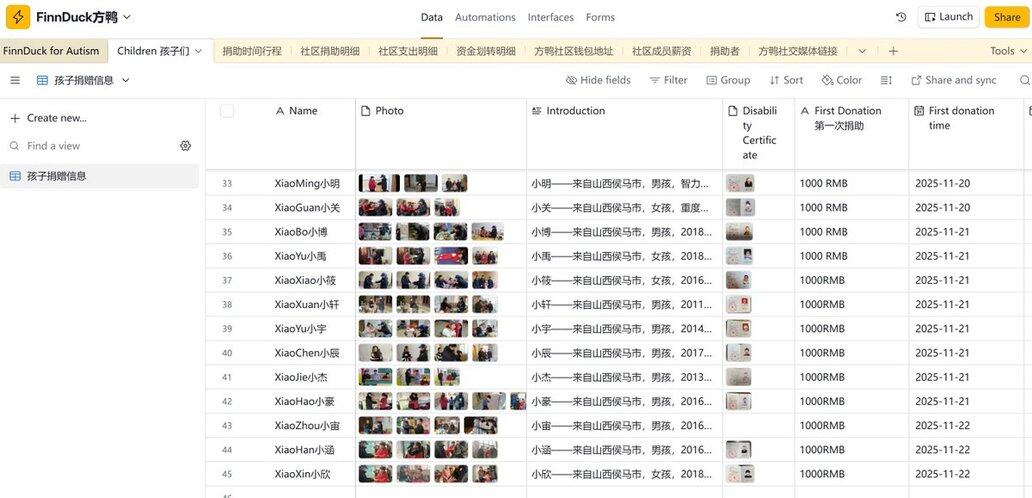This screenshot has width=1032, height=498.
Task: Expand the Children 孩子们 tab dropdown
Action: [x=198, y=51]
